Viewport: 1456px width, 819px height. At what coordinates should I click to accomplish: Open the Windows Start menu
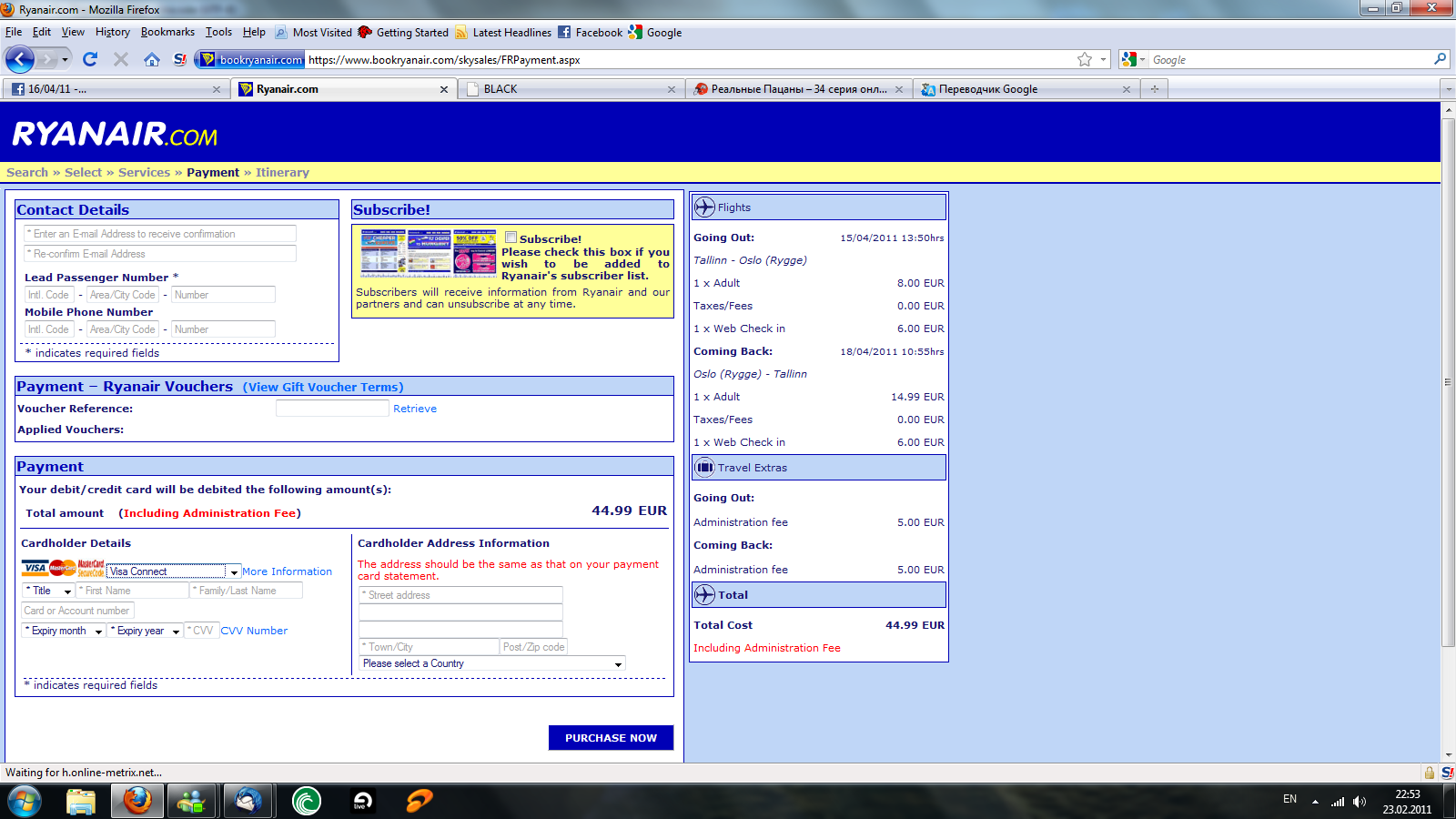[x=25, y=802]
